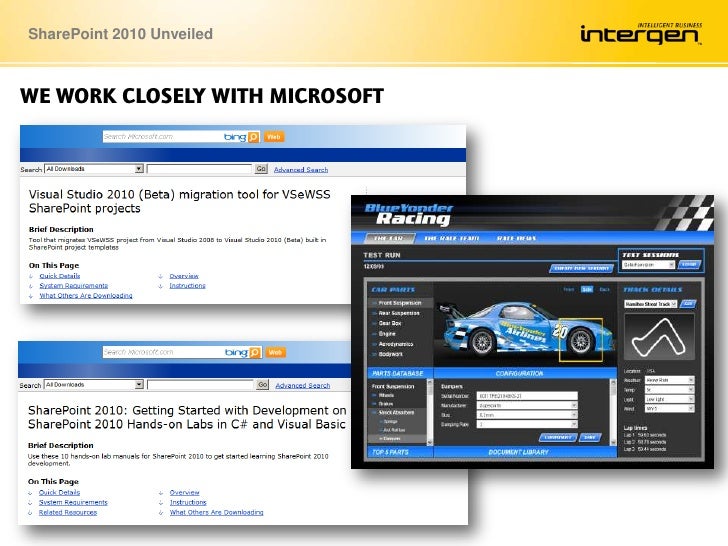
Task: Switch to the Race News tab
Action: [x=516, y=238]
